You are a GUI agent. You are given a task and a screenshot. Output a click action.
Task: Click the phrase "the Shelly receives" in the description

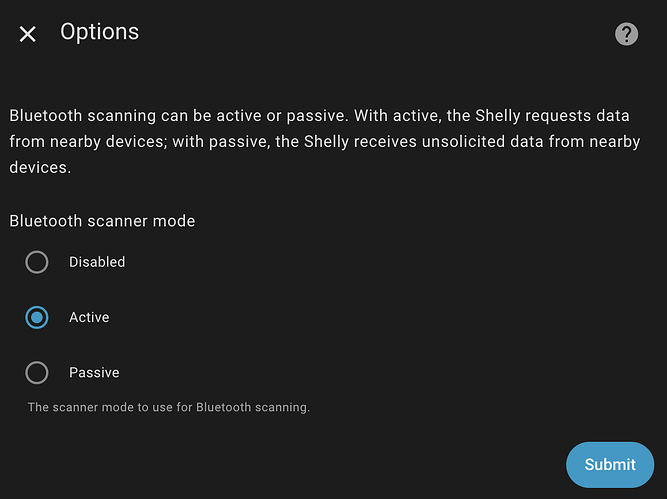345,142
